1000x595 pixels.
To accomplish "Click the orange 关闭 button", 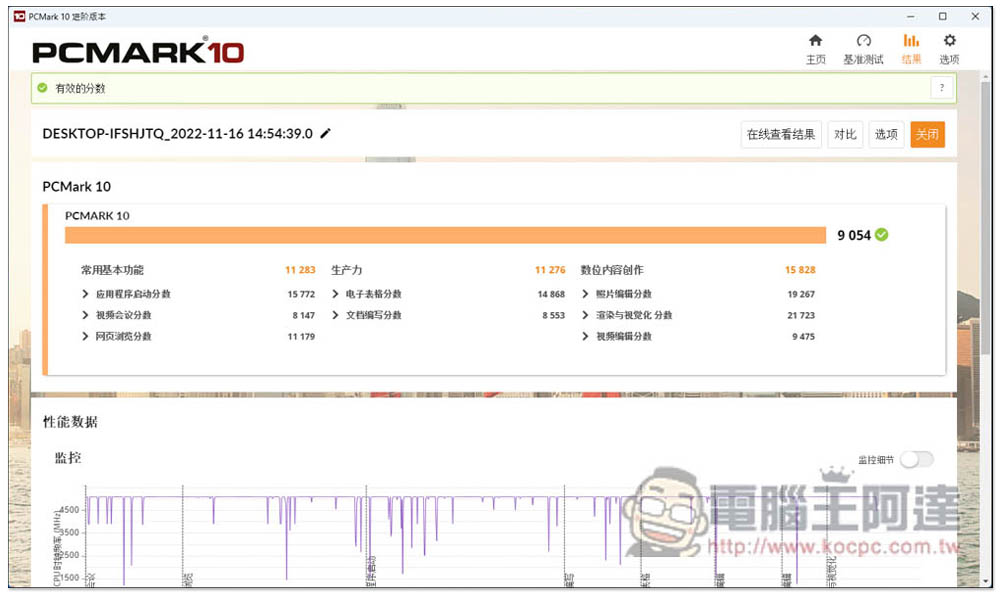I will pyautogui.click(x=927, y=135).
